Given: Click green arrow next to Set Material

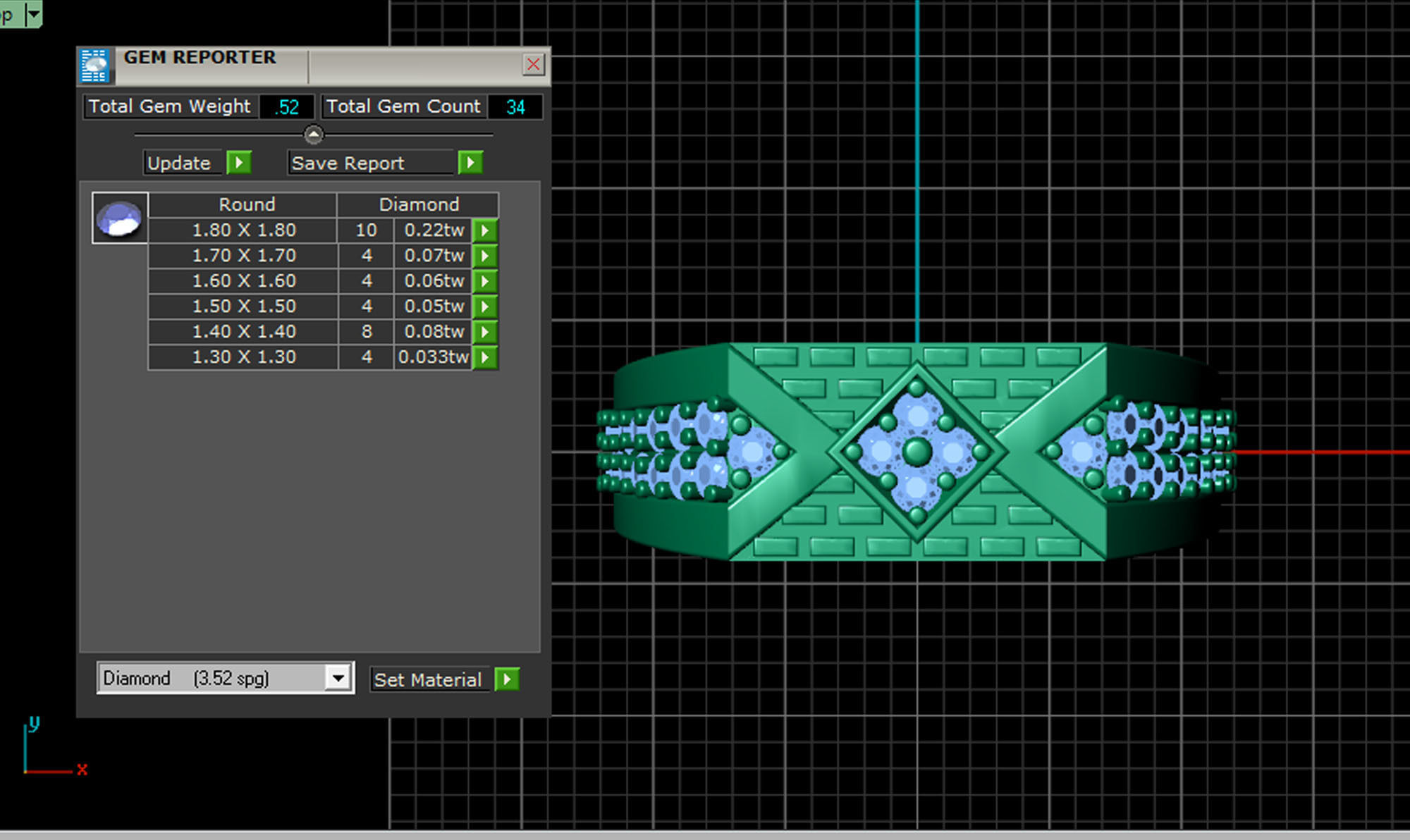Looking at the screenshot, I should coord(507,679).
